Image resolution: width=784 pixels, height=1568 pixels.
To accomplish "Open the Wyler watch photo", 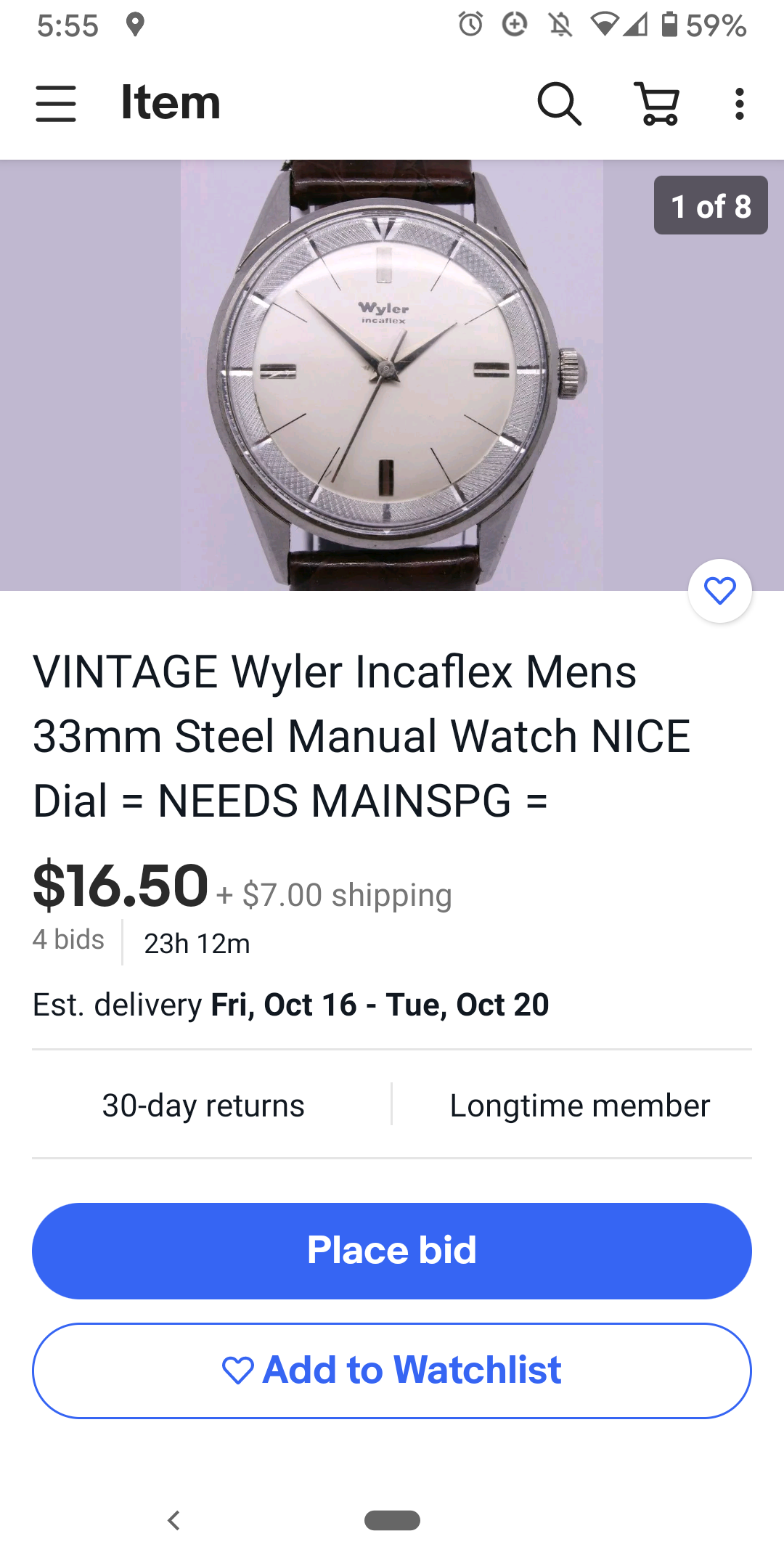I will 392,375.
